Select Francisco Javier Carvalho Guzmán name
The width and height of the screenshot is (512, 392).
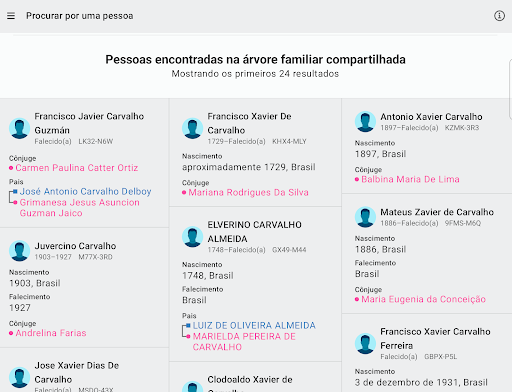(89, 123)
